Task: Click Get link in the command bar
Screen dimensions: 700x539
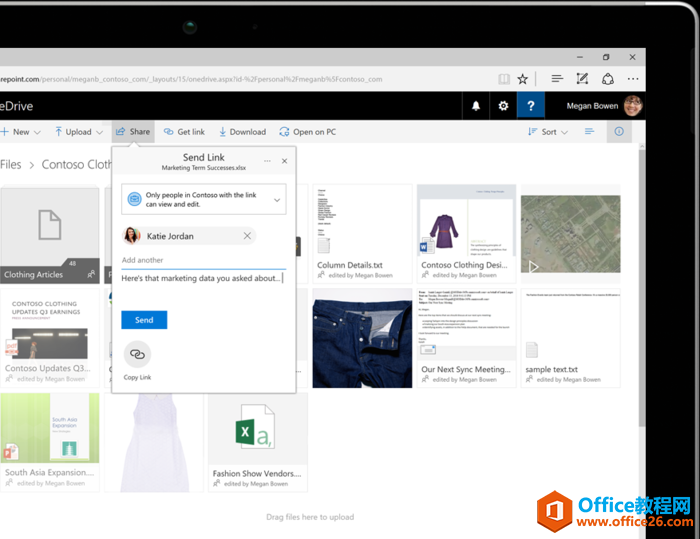Action: pos(184,132)
